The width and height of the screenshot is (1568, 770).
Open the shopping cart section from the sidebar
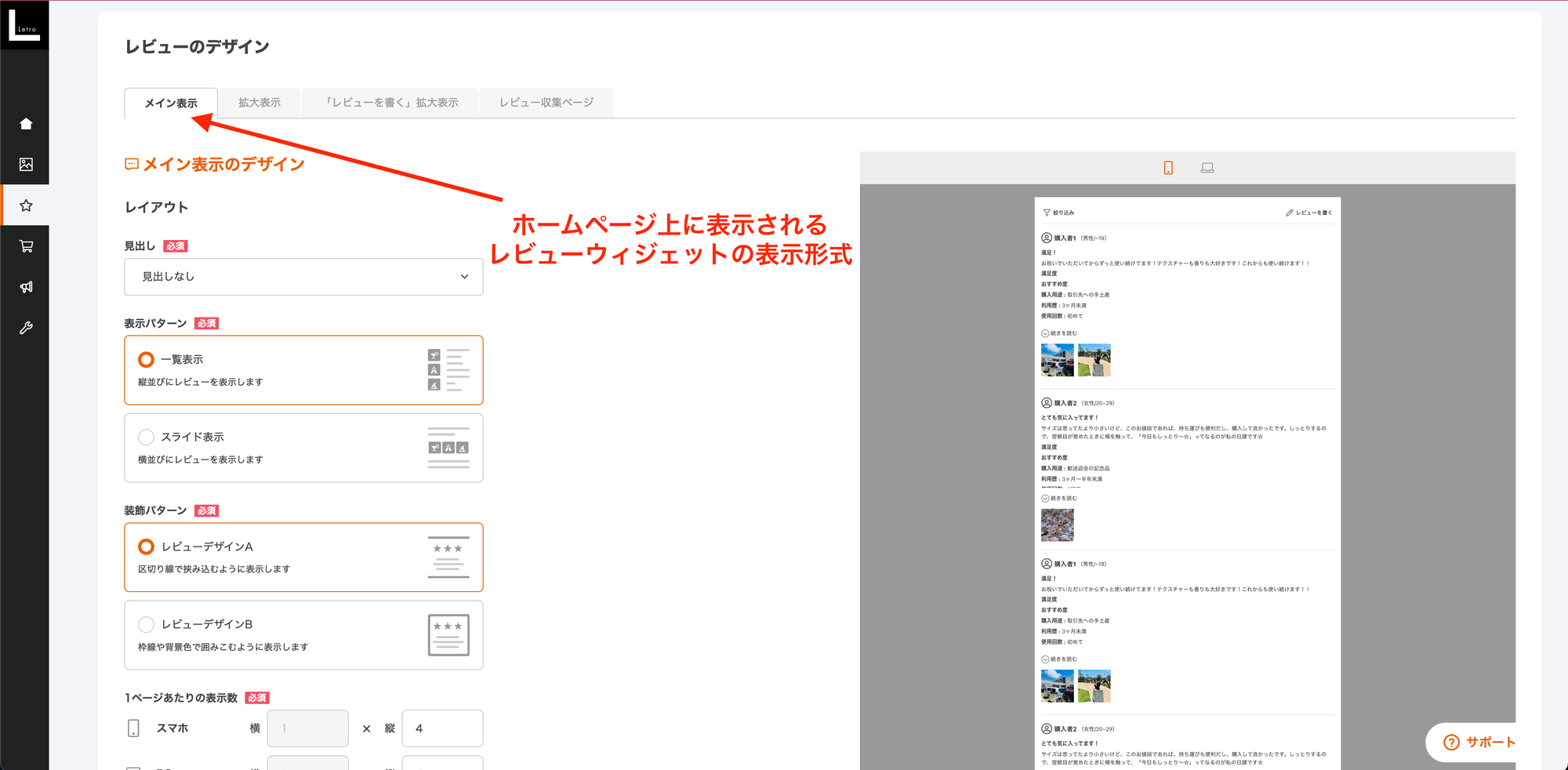(x=26, y=245)
